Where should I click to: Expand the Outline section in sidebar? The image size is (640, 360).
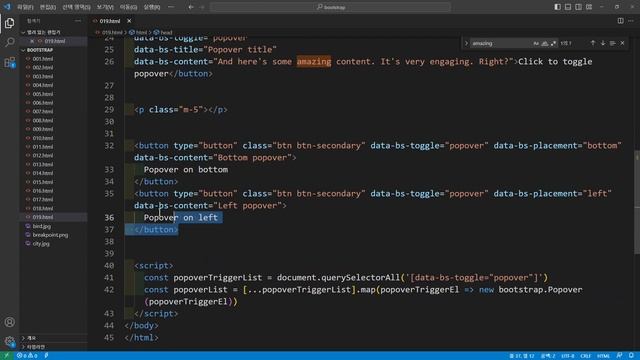[x=53, y=338]
